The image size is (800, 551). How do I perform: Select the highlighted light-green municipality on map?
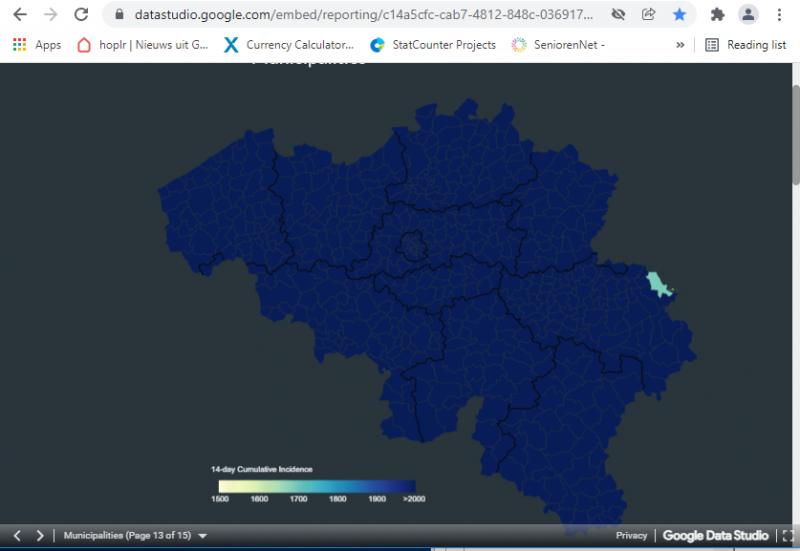pos(656,284)
